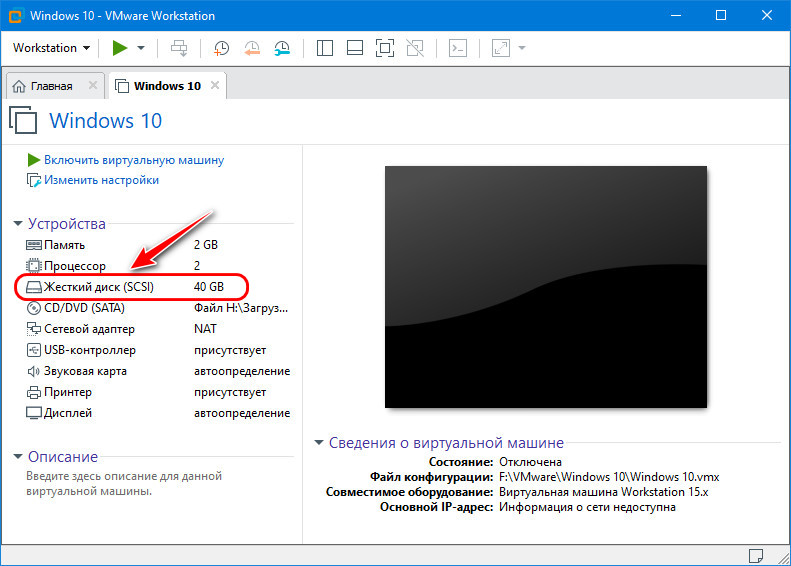Click the USB icon beside USB-контроллер
This screenshot has height=566, width=791.
point(33,350)
